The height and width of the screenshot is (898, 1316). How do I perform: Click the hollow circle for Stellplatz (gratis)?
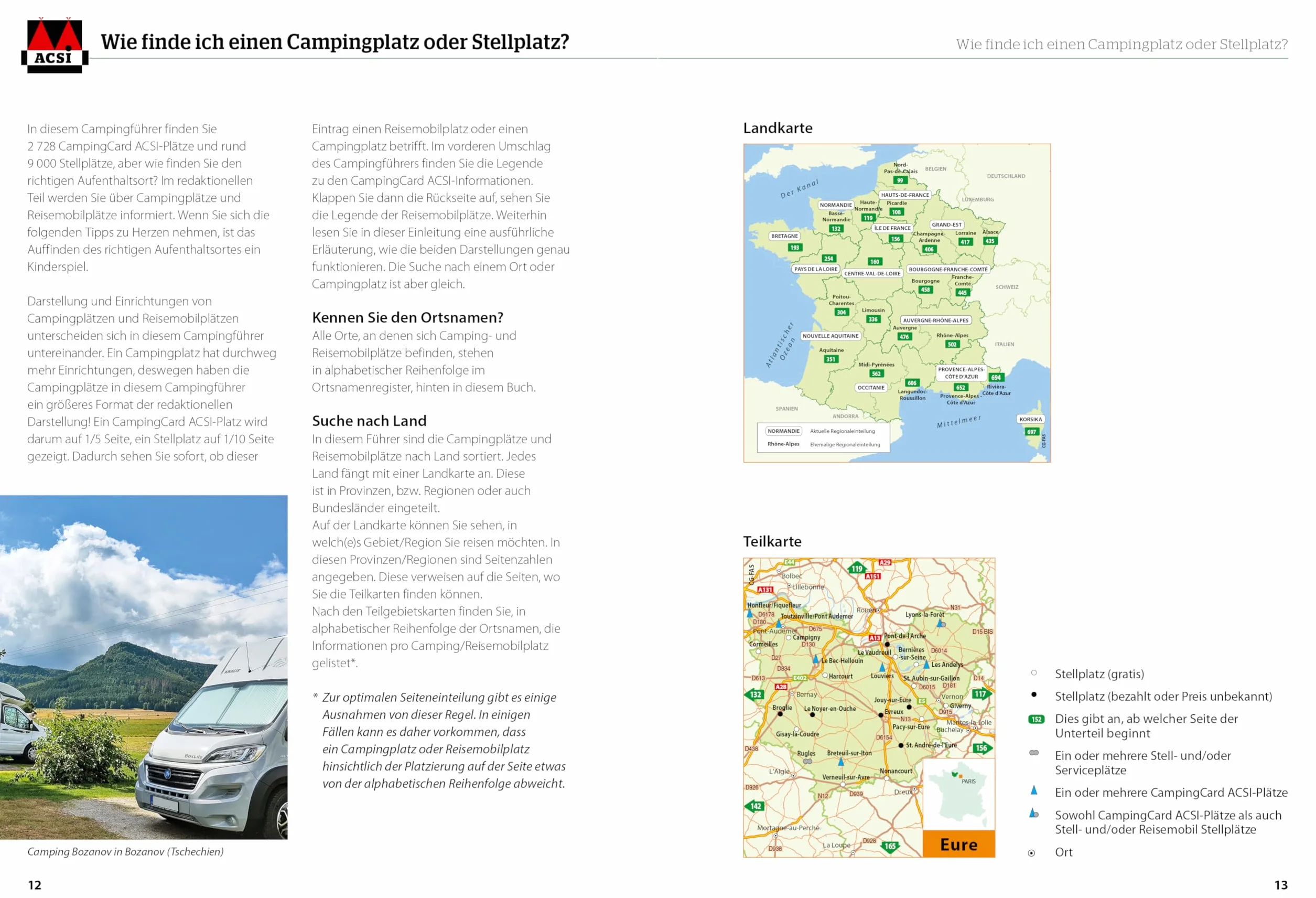coord(1034,673)
